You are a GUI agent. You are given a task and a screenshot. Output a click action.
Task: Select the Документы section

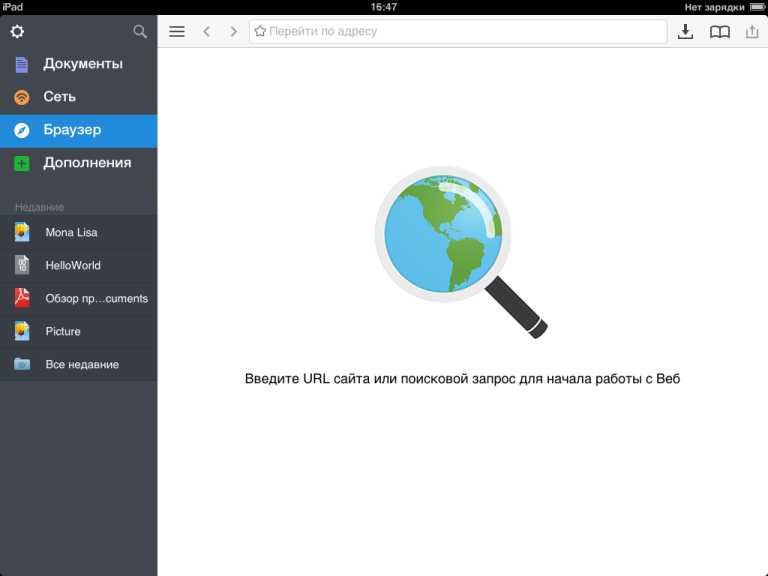[x=78, y=64]
